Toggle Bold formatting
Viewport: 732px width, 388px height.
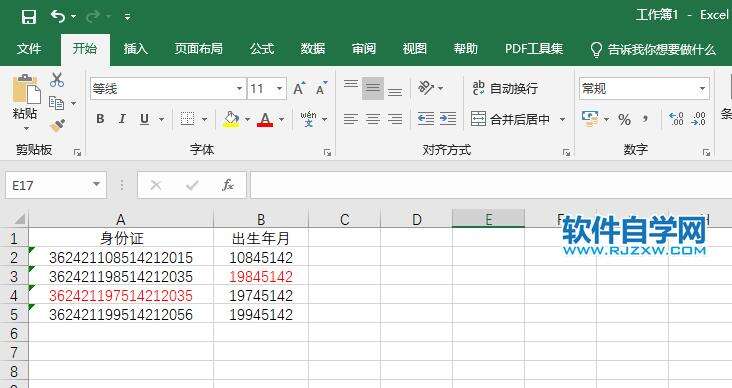(x=100, y=119)
